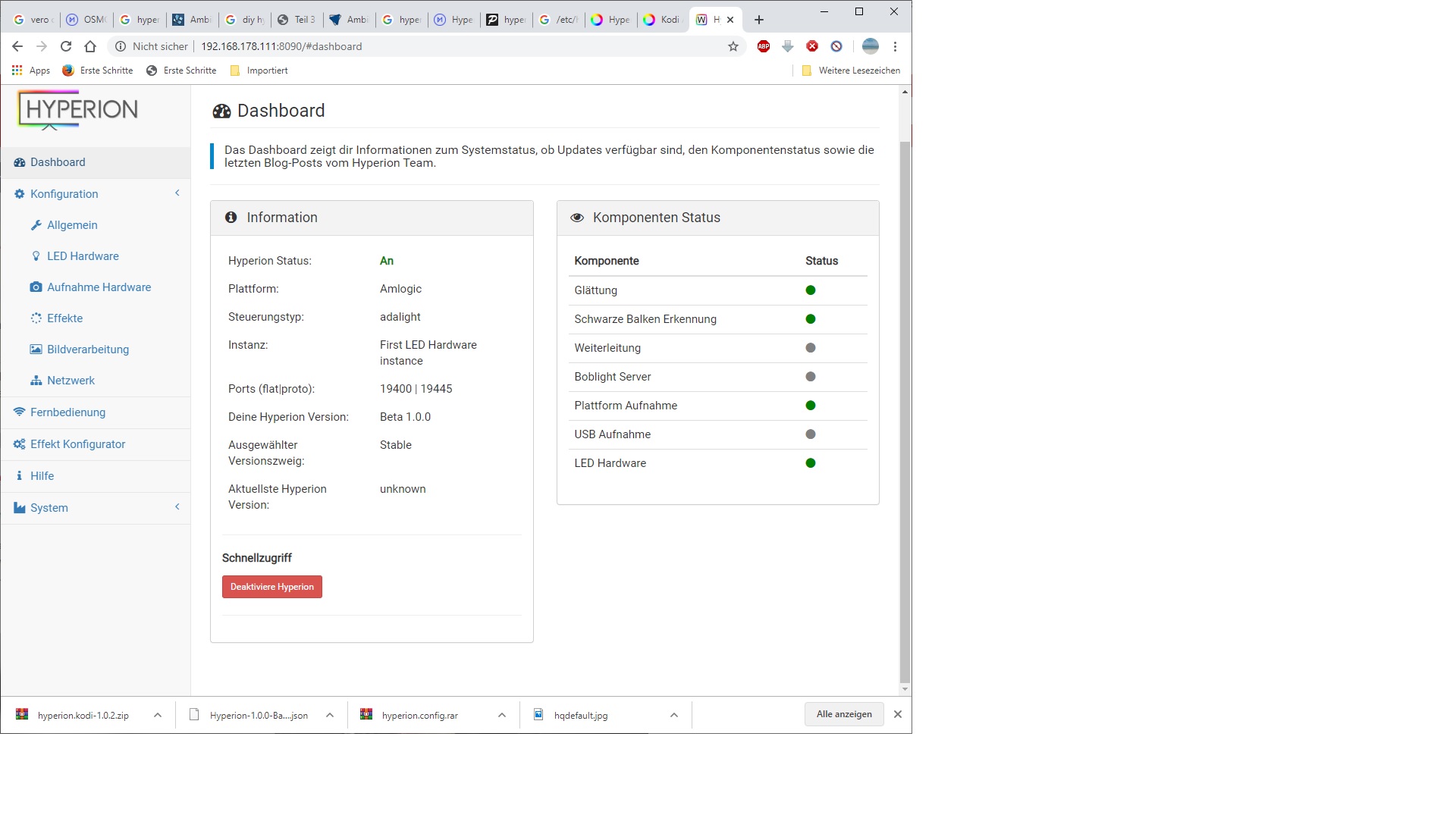The width and height of the screenshot is (1456, 840).
Task: Click the profile avatar icon
Action: (871, 46)
